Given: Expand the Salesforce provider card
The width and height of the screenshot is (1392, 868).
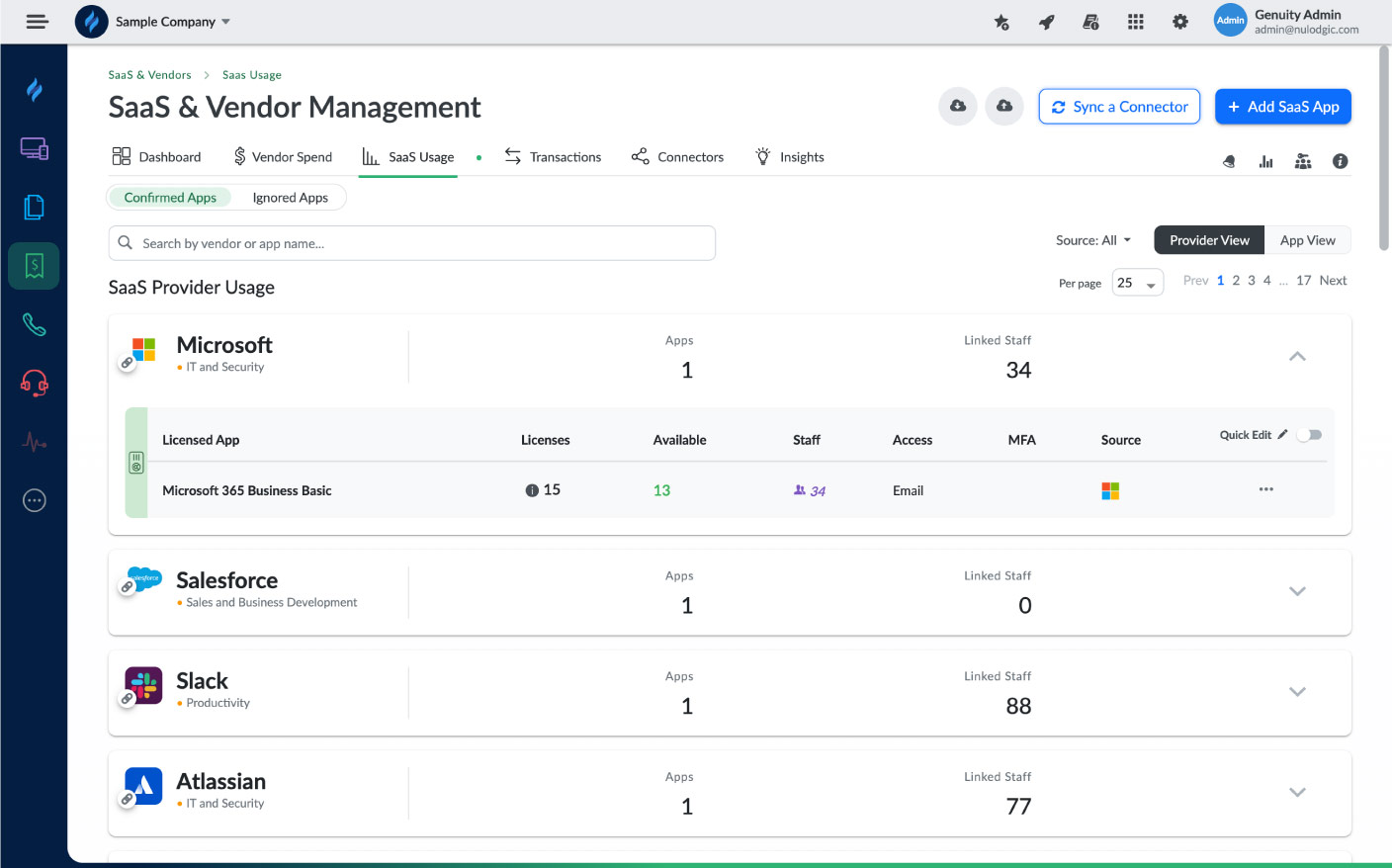Looking at the screenshot, I should tap(1298, 591).
